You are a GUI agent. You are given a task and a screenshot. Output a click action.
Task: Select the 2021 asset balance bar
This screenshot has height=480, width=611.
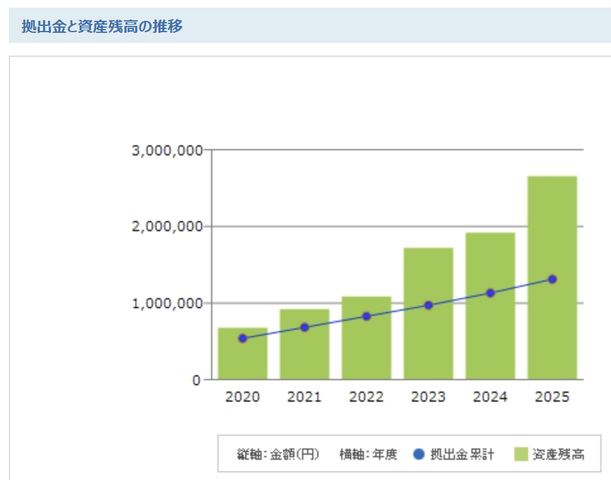click(305, 344)
